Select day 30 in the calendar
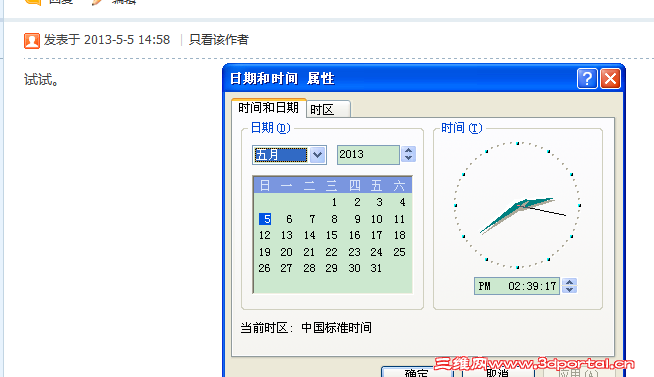This screenshot has height=377, width=654. [x=355, y=268]
